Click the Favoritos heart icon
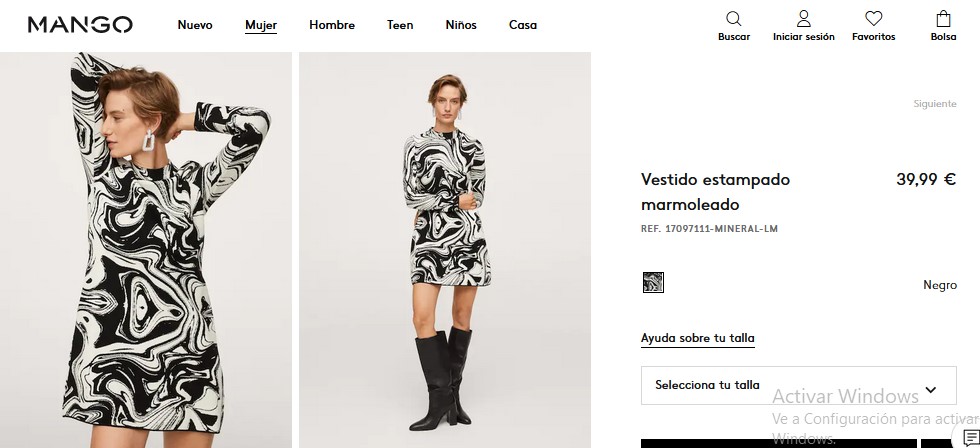The height and width of the screenshot is (448, 980). click(873, 19)
